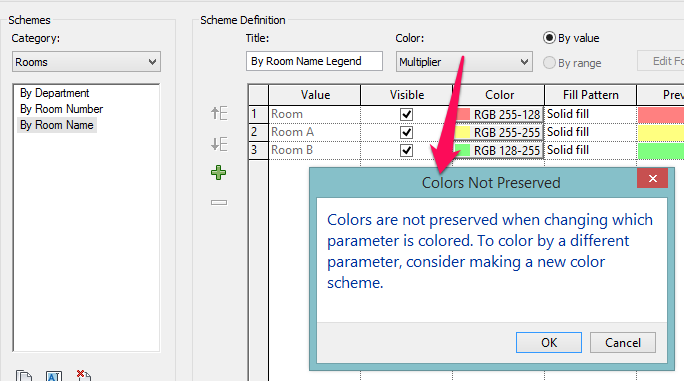Click the Room B value cell
The height and width of the screenshot is (381, 684).
(315, 150)
